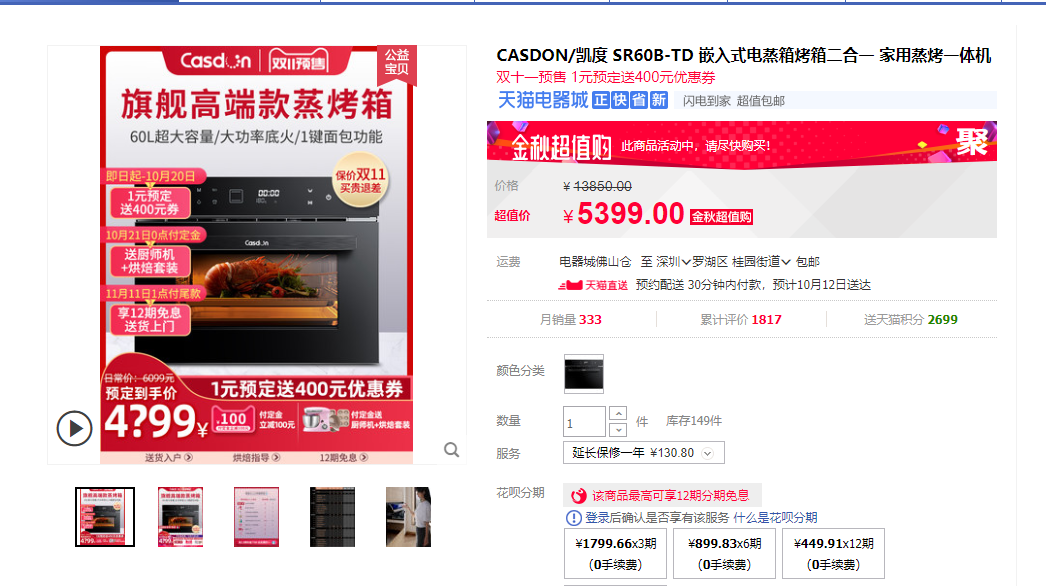Open the extended warranty service dropdown
The image size is (1046, 586).
point(644,453)
